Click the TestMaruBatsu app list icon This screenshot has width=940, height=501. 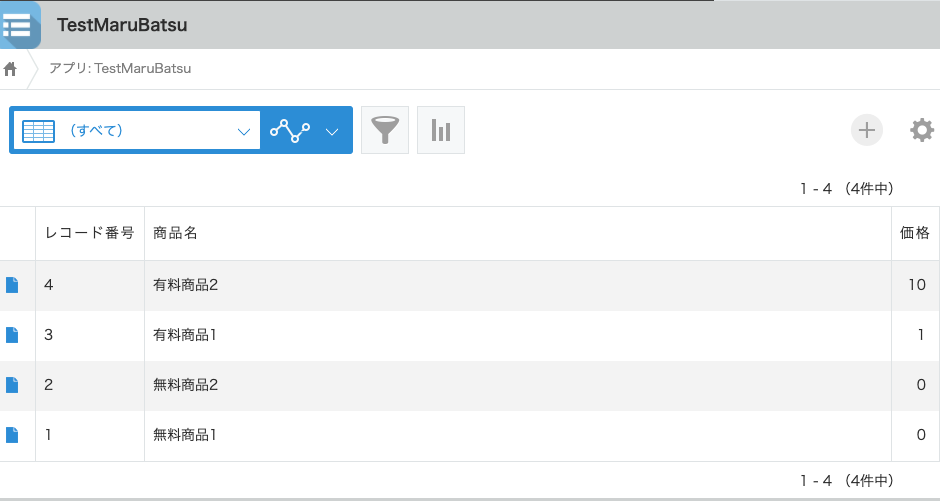20,25
